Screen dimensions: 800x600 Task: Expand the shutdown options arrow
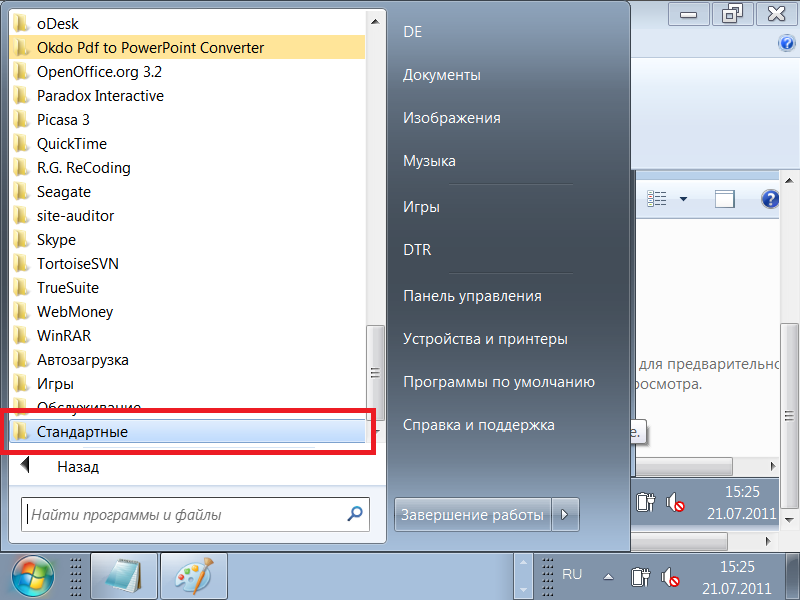click(565, 515)
